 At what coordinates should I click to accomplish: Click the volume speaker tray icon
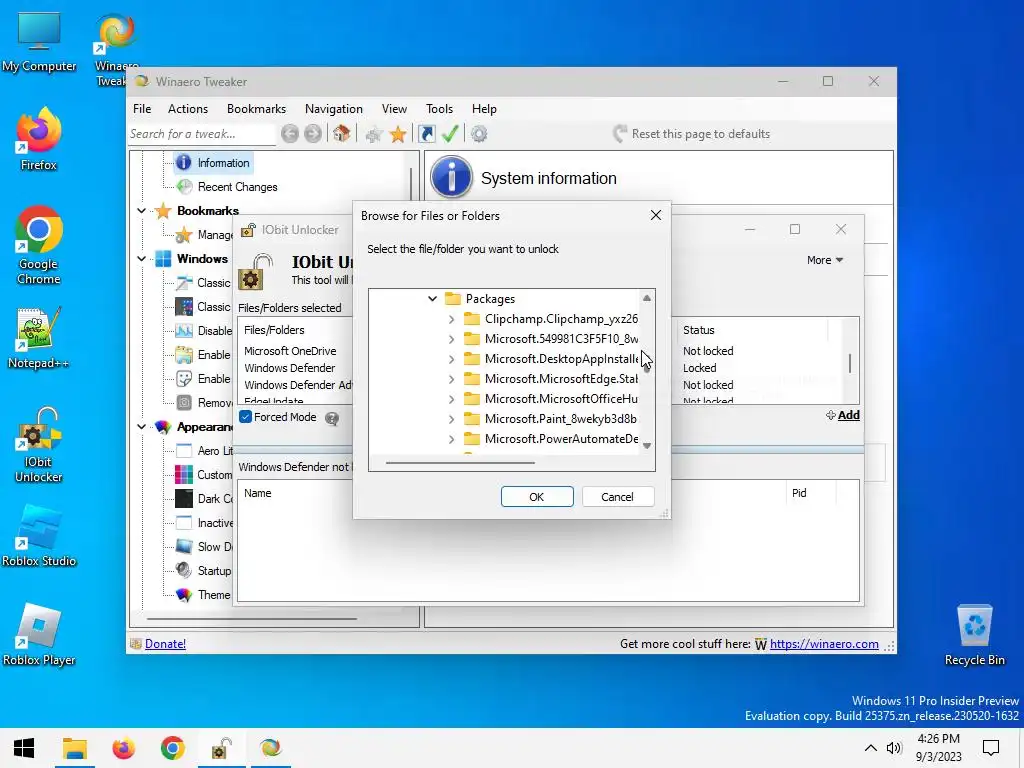(893, 748)
